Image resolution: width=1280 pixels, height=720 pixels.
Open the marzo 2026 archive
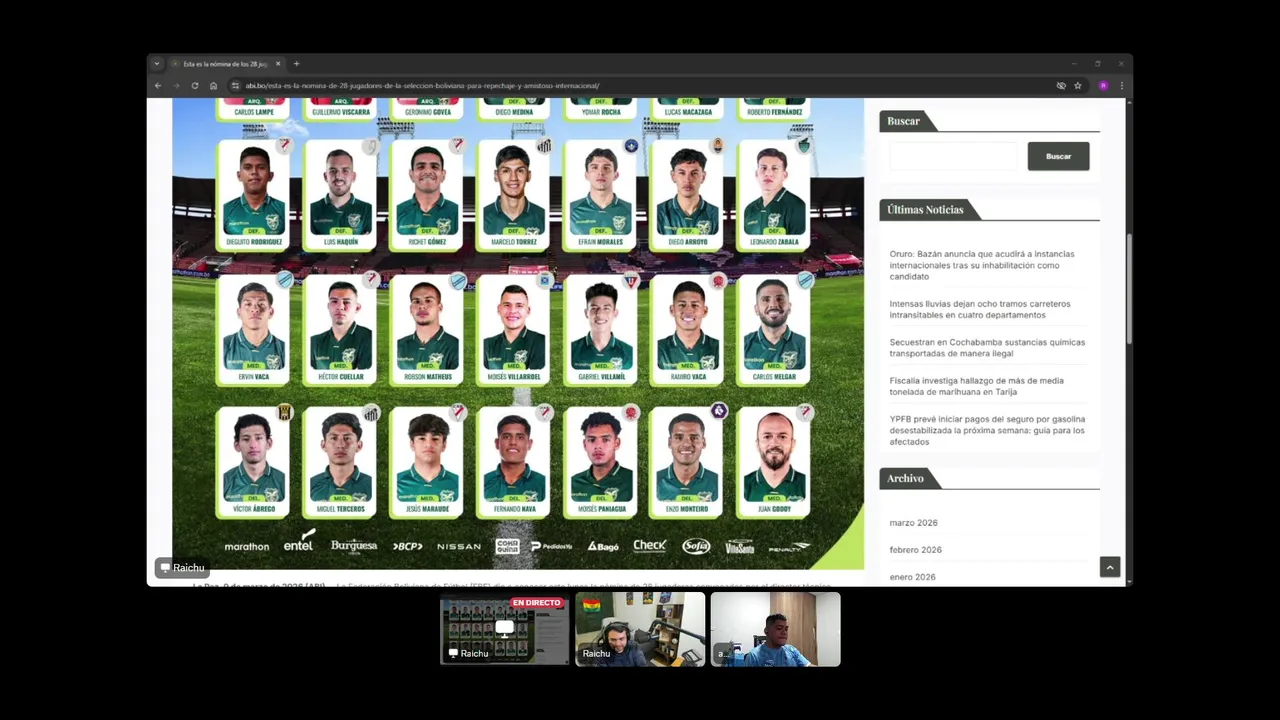(x=913, y=523)
